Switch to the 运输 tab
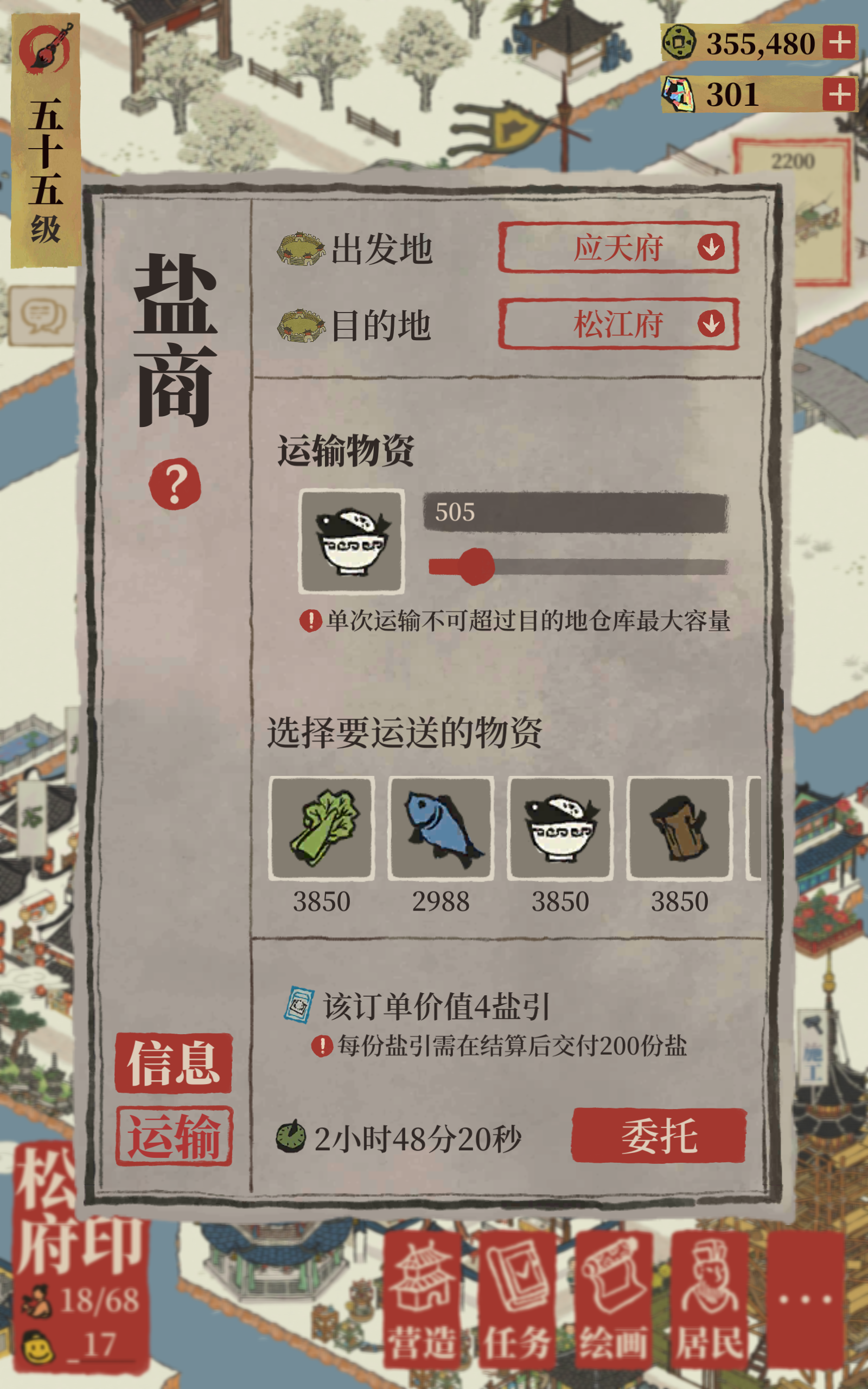The height and width of the screenshot is (1389, 868). tap(174, 1136)
